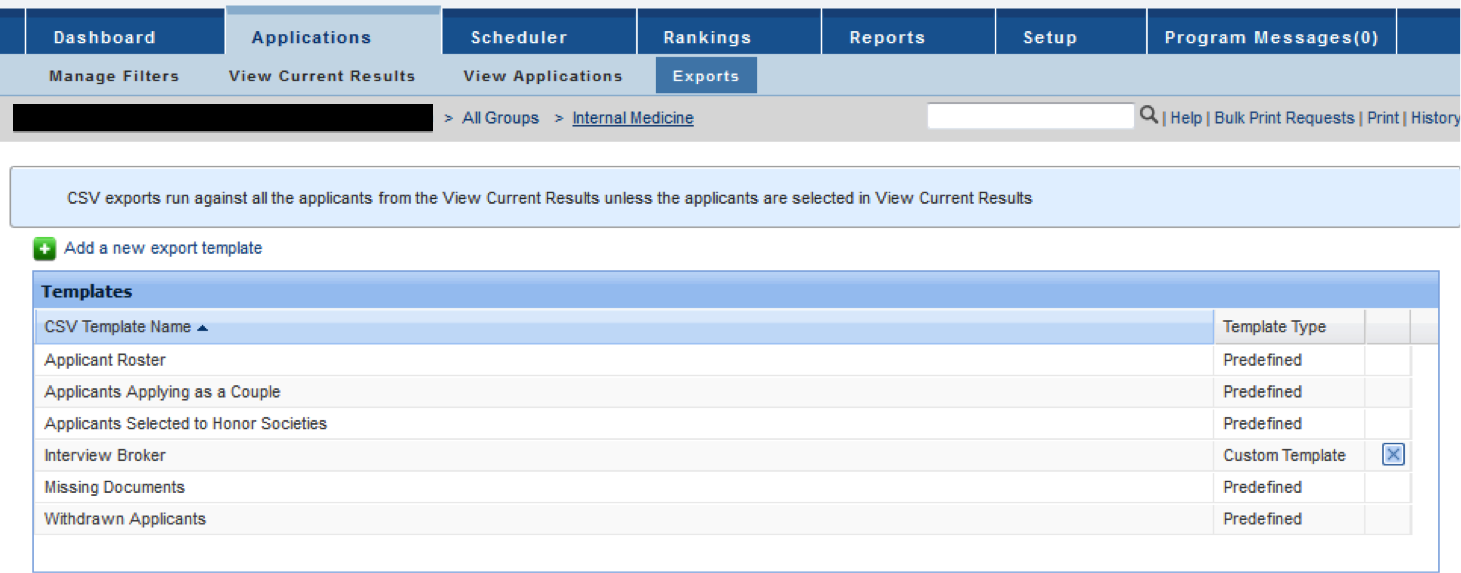Select the Applicant Roster template row
Image resolution: width=1461 pixels, height=573 pixels.
pos(105,360)
